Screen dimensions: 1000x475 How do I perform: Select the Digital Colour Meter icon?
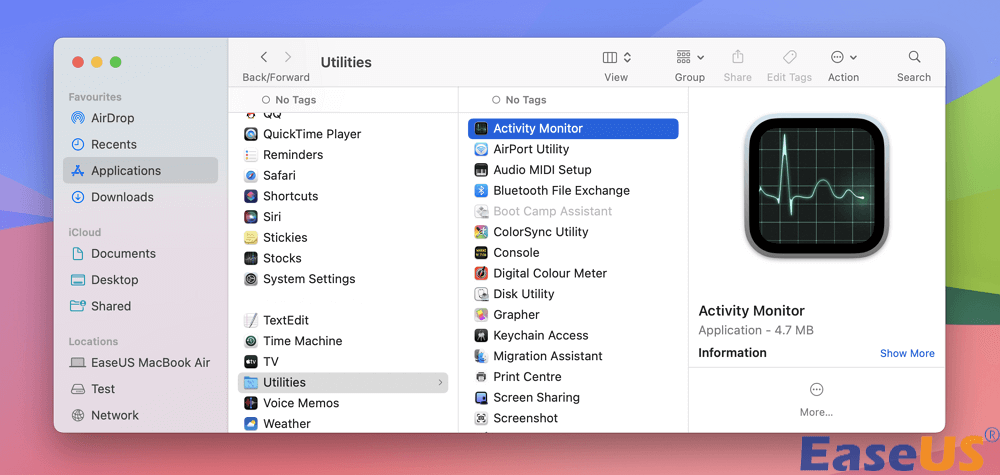point(482,273)
